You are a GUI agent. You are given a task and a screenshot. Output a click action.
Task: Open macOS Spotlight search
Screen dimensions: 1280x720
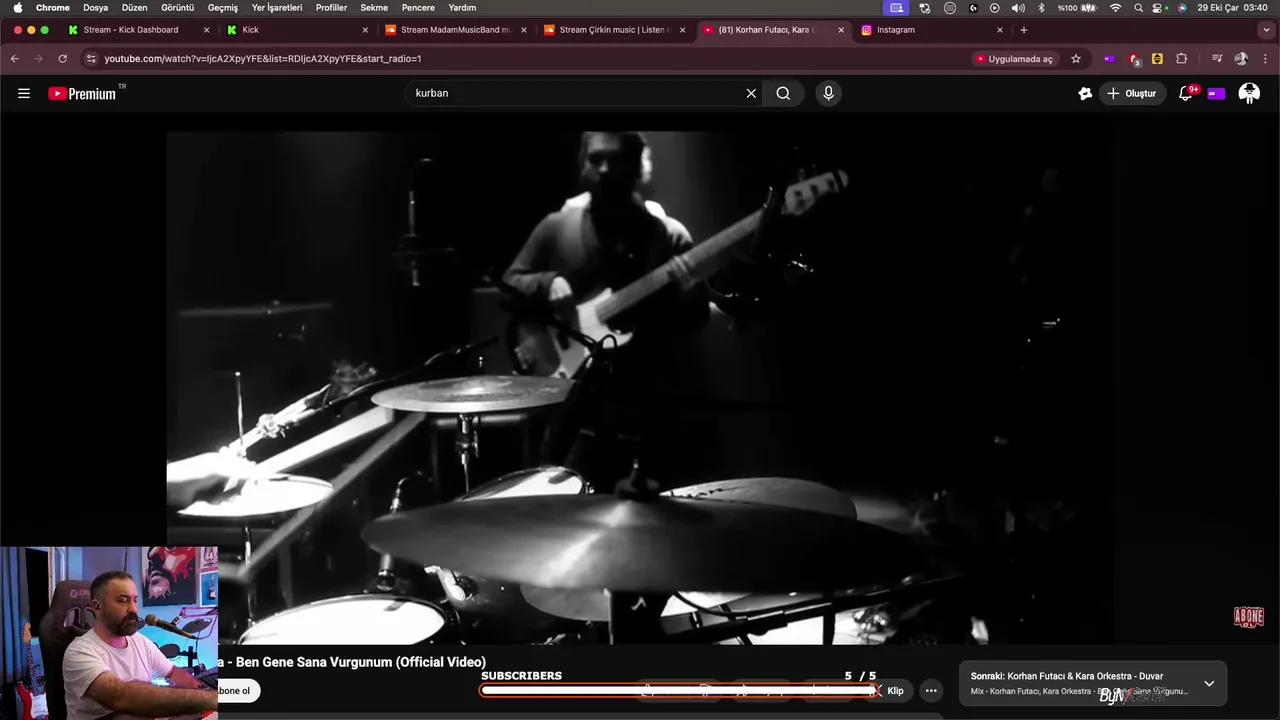tap(1138, 7)
